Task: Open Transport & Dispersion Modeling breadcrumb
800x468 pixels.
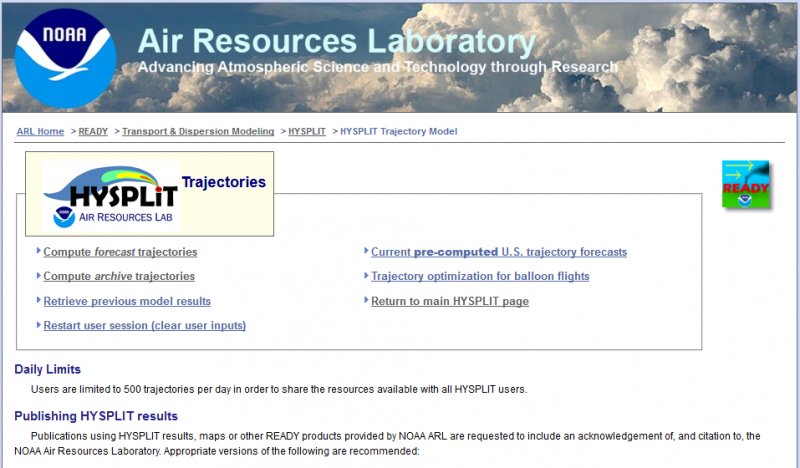Action: tap(198, 131)
